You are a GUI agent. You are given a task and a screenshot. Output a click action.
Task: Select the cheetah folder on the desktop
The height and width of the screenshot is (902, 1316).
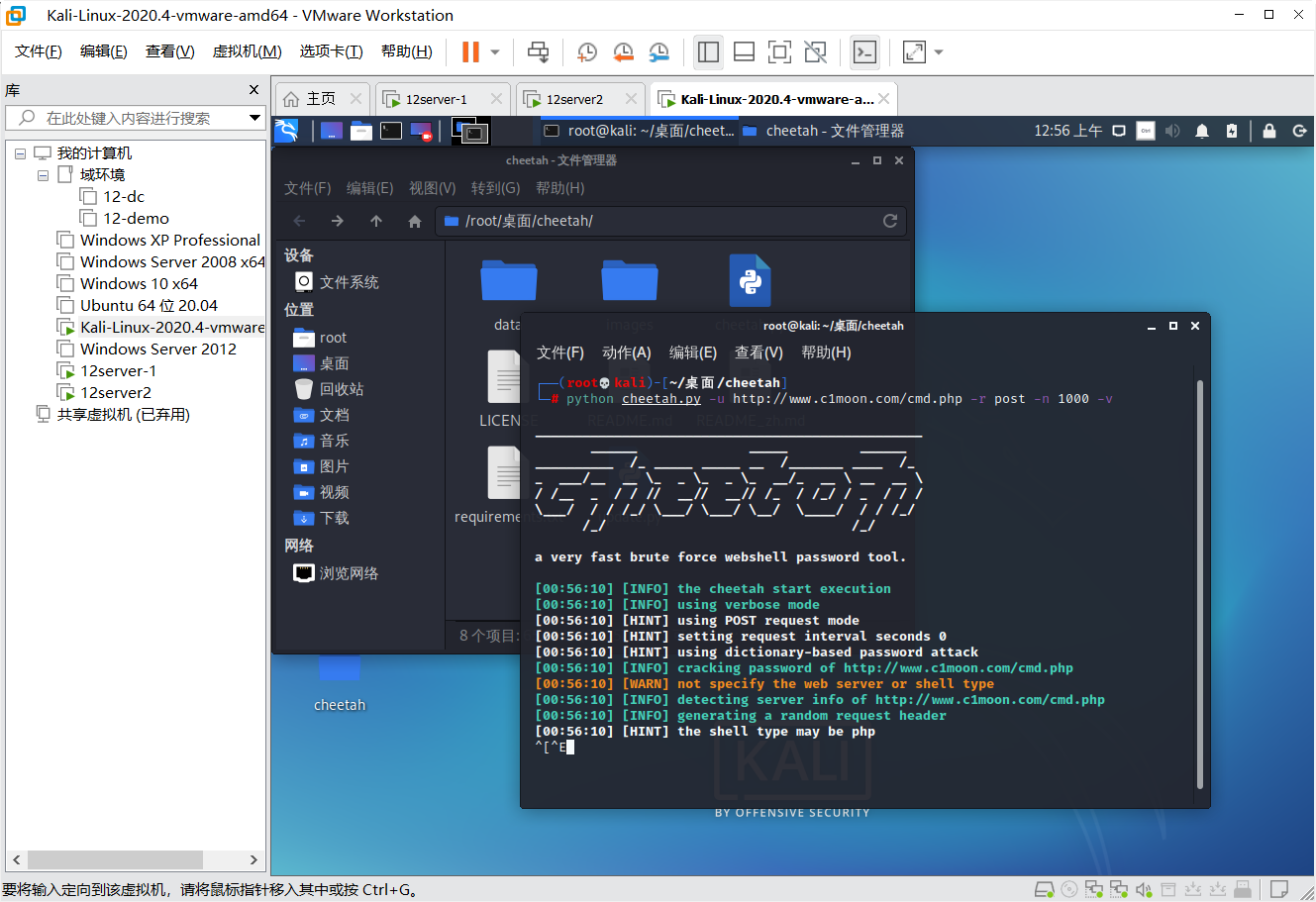[x=340, y=683]
